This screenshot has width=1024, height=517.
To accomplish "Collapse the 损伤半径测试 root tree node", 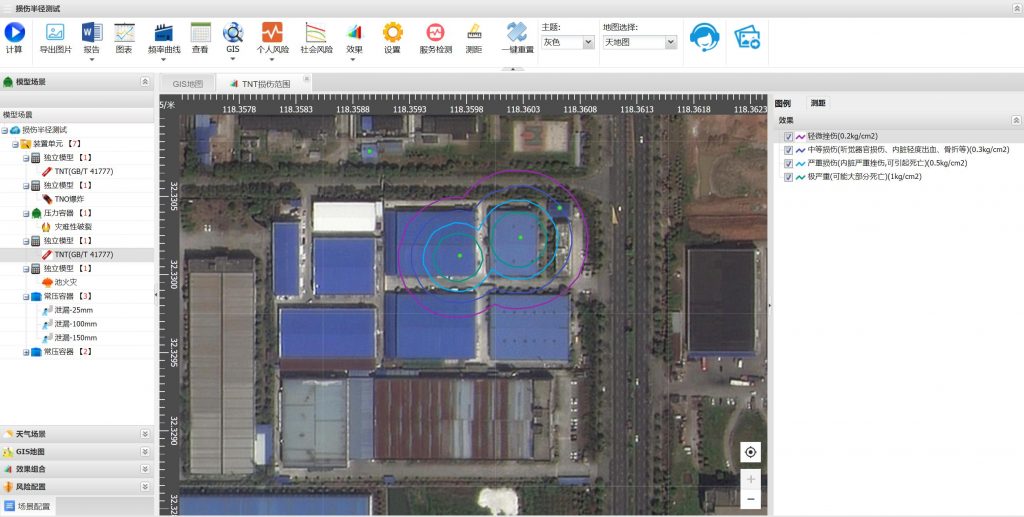I will (x=5, y=130).
